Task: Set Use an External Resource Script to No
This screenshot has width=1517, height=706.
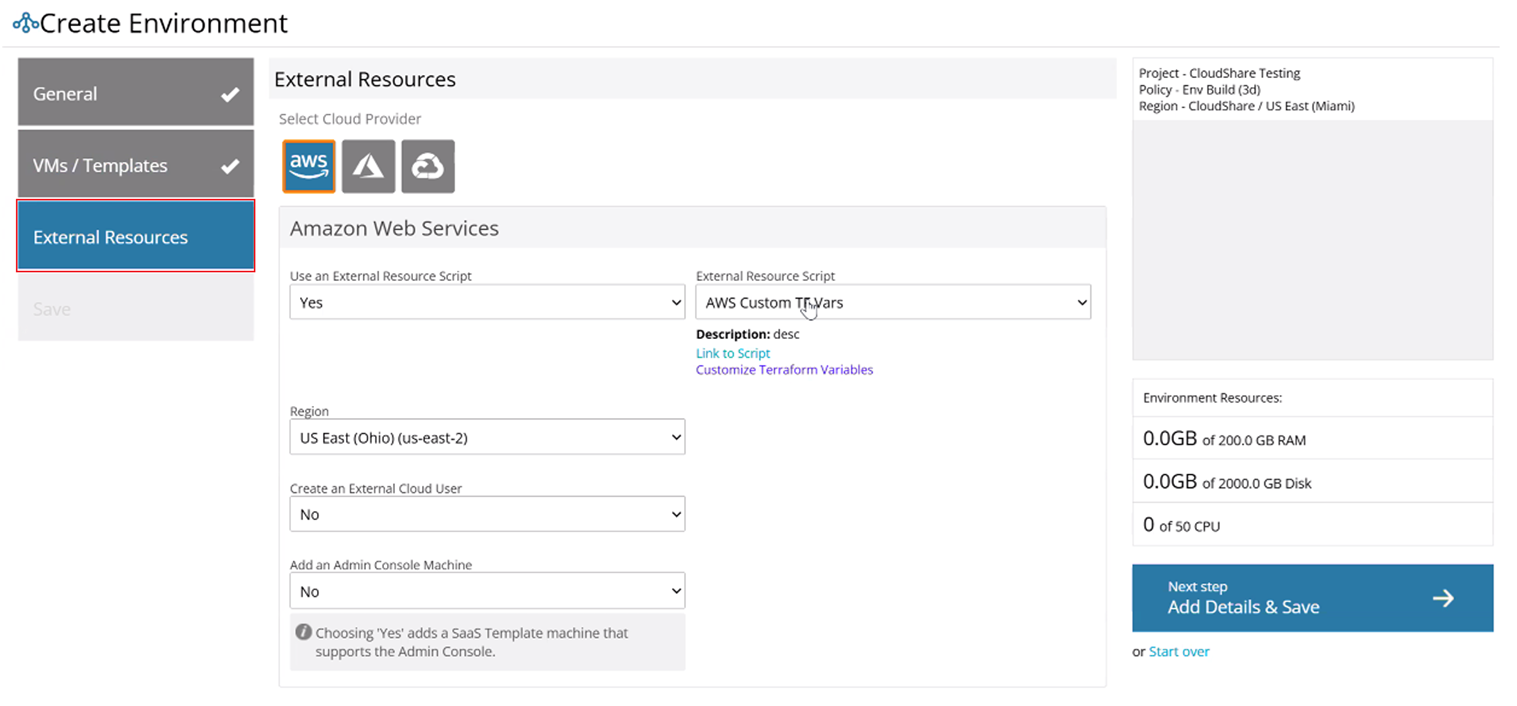Action: coord(487,301)
